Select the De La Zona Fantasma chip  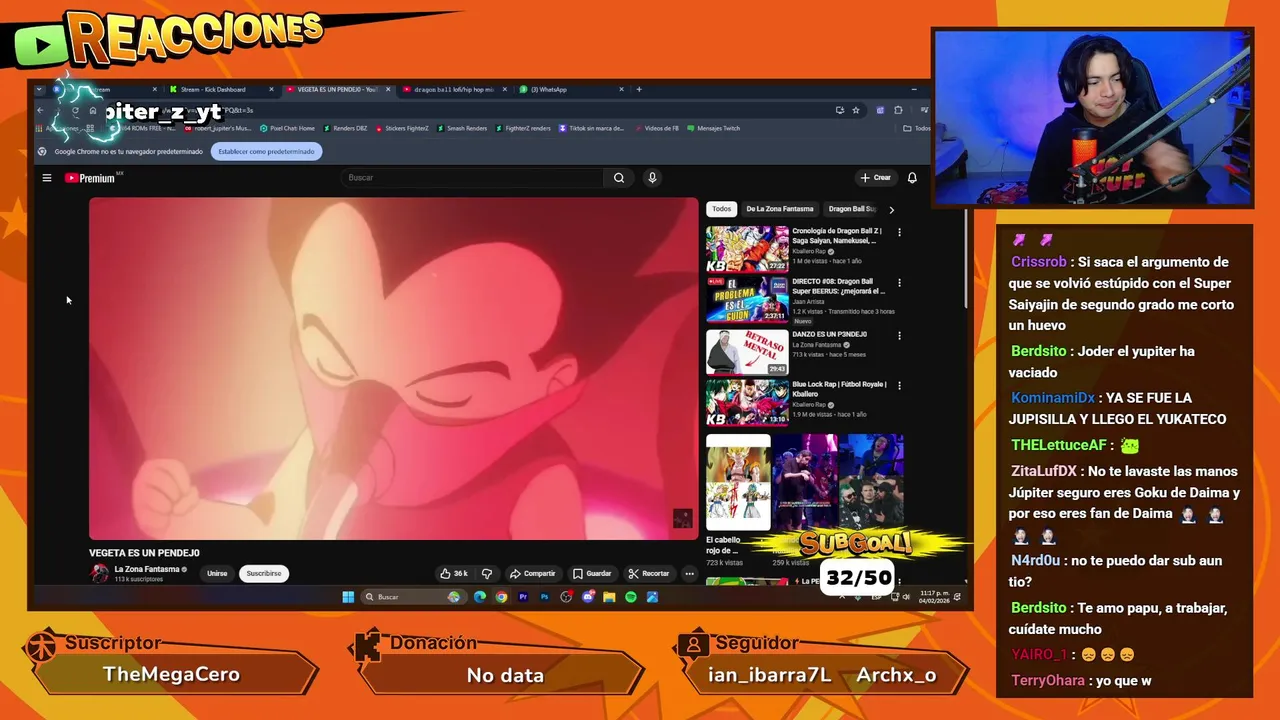(780, 209)
